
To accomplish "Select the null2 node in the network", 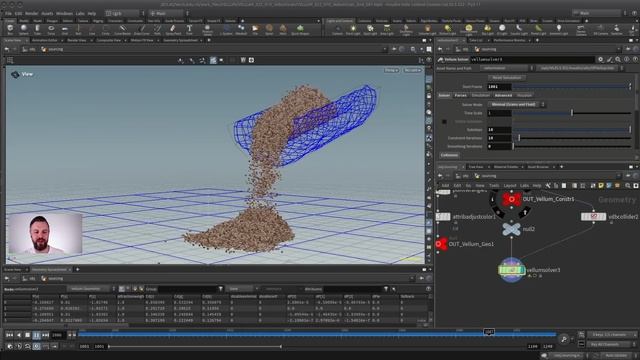I will pyautogui.click(x=511, y=229).
